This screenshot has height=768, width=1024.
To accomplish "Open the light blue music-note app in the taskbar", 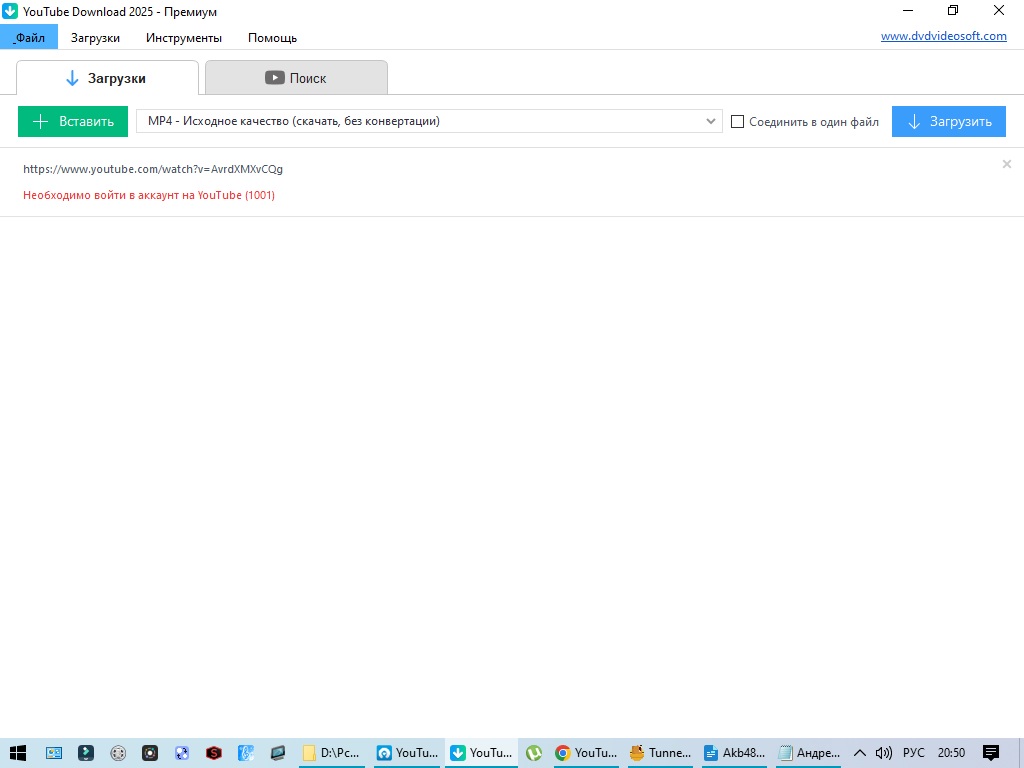I will tap(246, 753).
